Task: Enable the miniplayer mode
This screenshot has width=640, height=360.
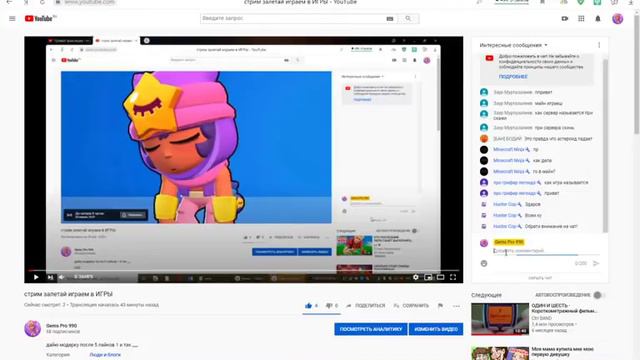Action: (x=428, y=277)
